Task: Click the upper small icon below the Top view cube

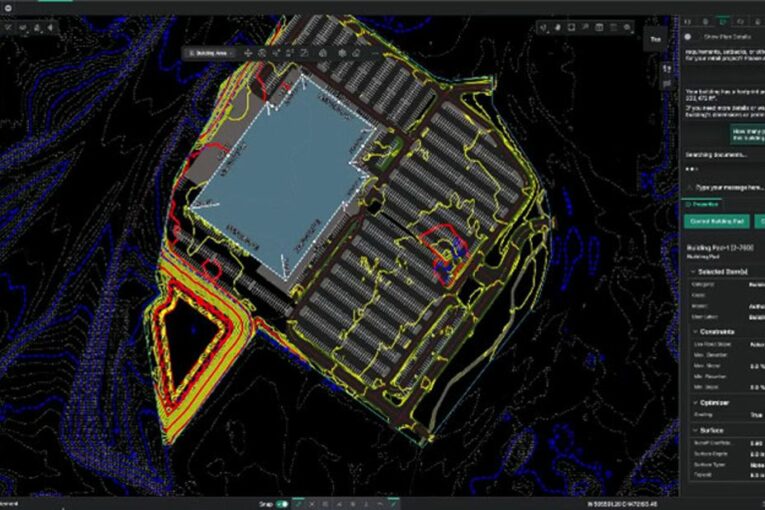Action: coord(666,69)
